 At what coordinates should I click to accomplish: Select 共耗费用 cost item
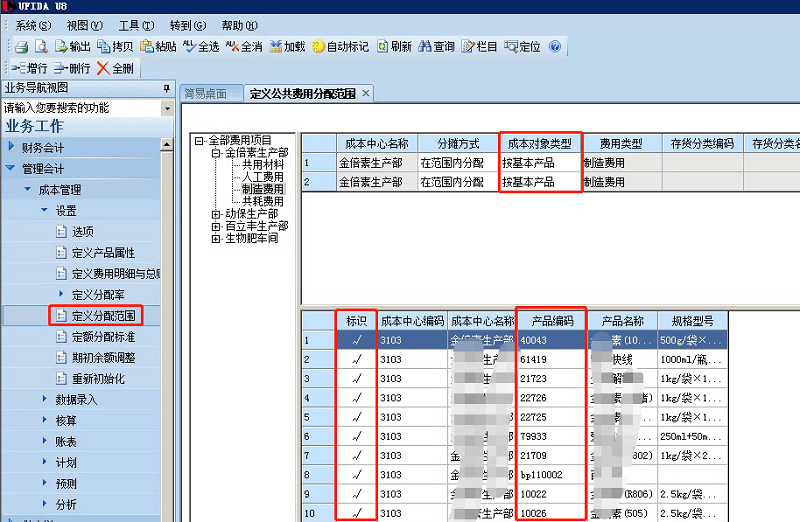263,202
